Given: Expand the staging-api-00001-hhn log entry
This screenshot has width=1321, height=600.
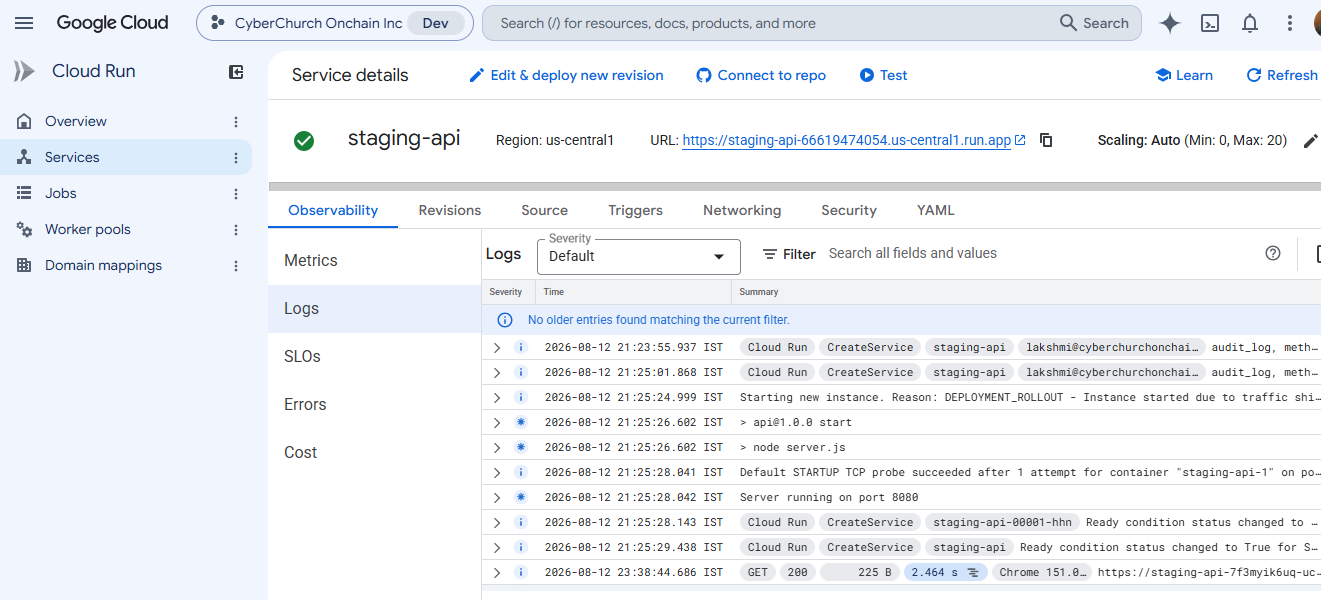Looking at the screenshot, I should tap(497, 522).
